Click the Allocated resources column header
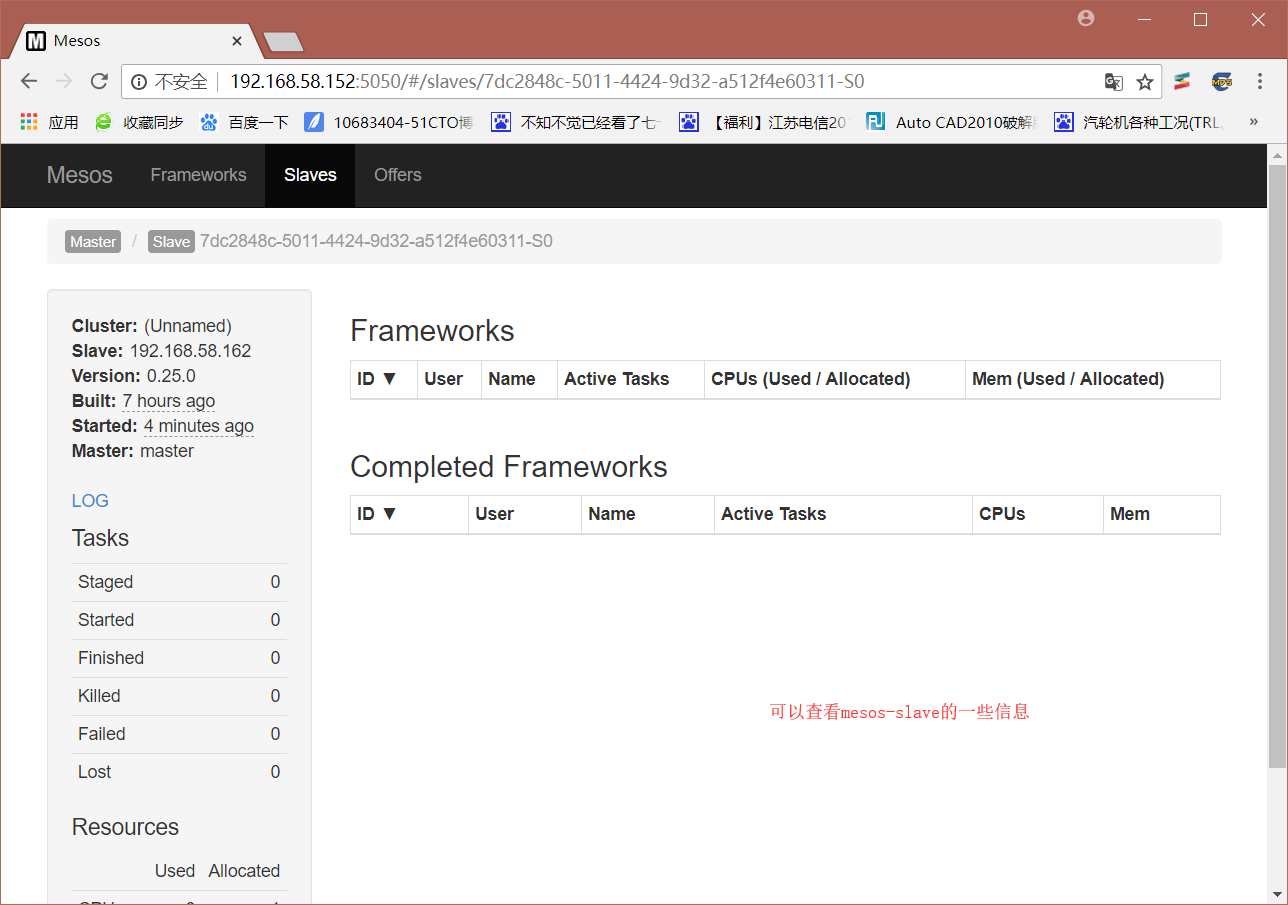The height and width of the screenshot is (905, 1288). (244, 871)
